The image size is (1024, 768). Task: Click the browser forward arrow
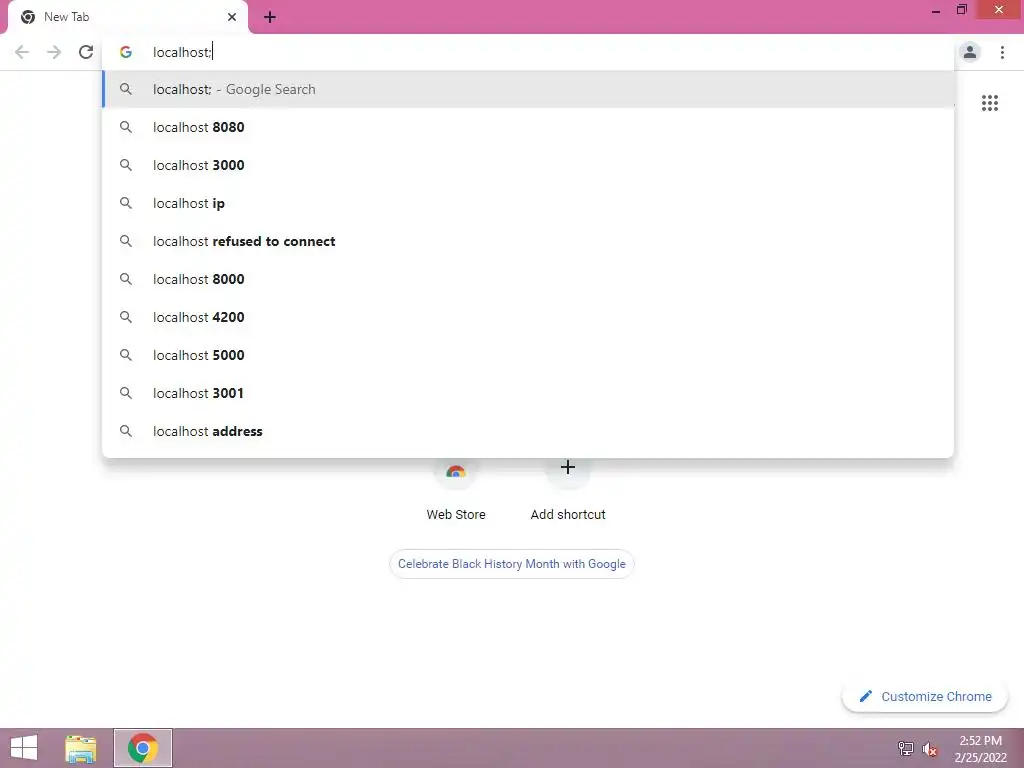(54, 52)
